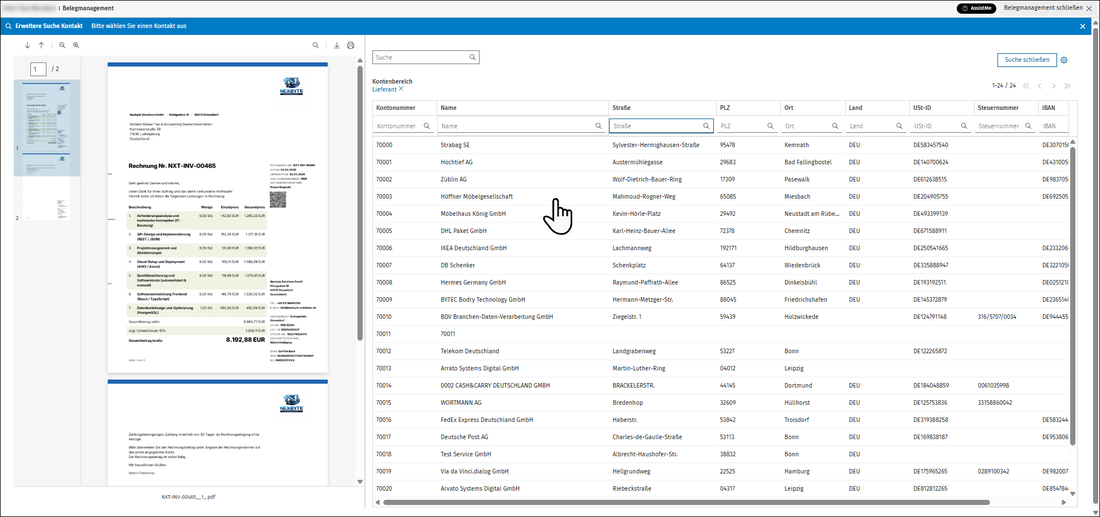Click the magnifier in the Suche box
Viewport: 1100px width, 517px height.
coord(471,58)
